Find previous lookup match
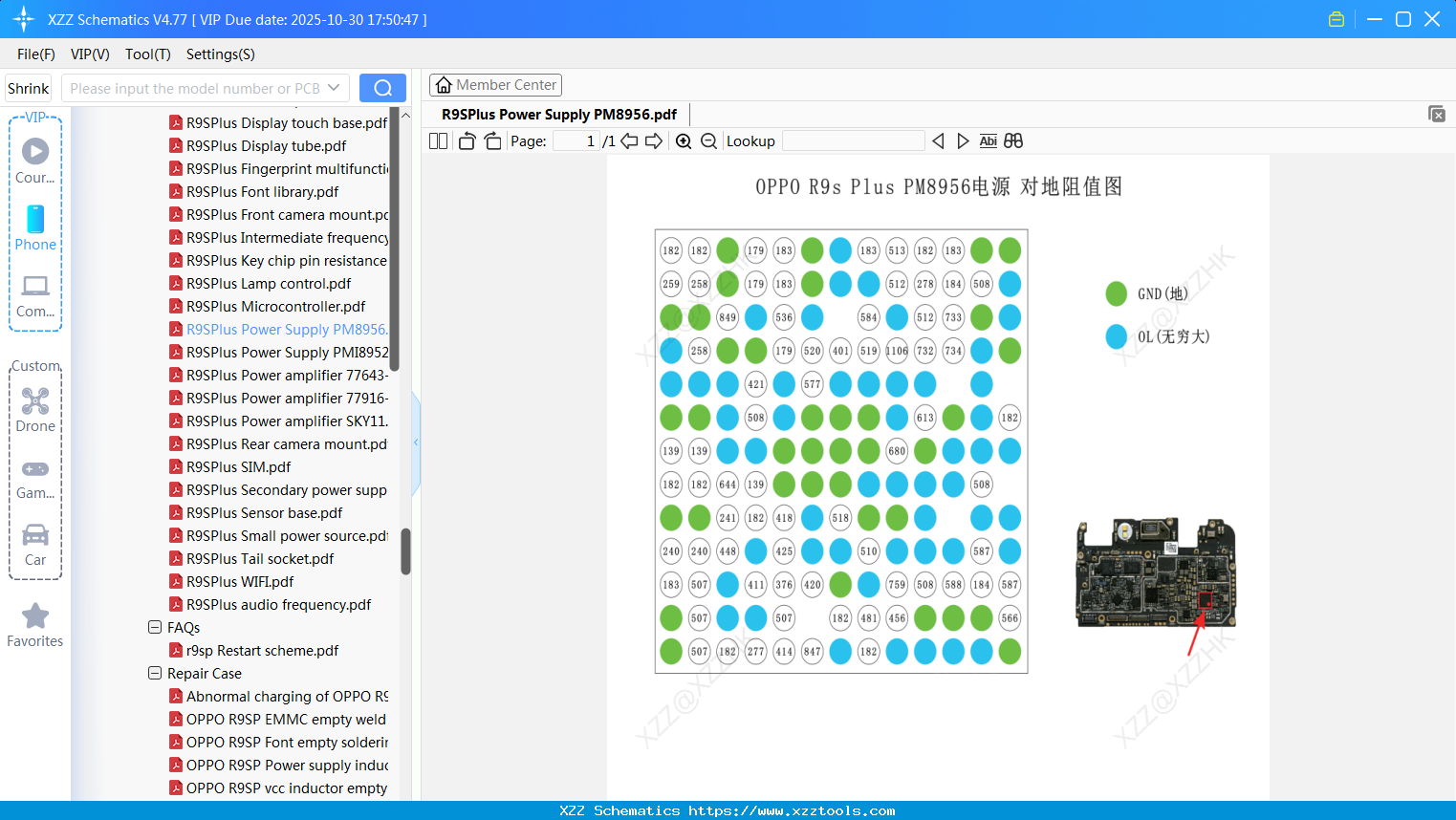 [x=938, y=141]
